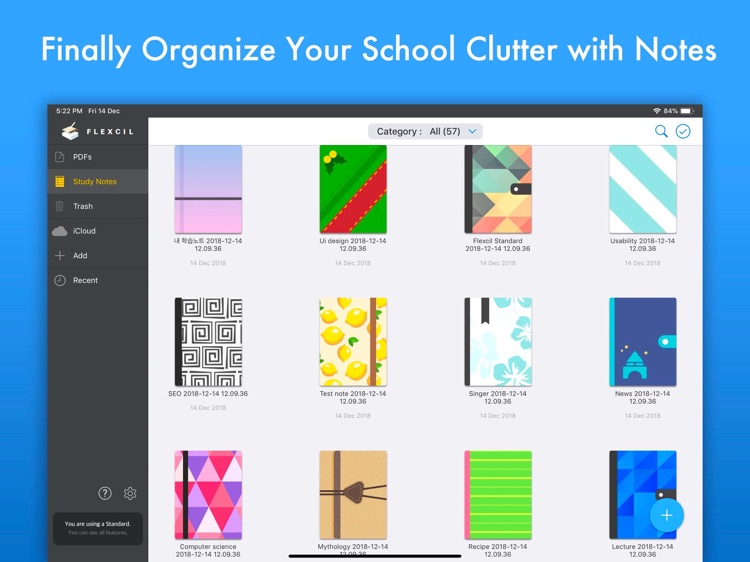Image resolution: width=750 pixels, height=562 pixels.
Task: Click the 'SEO 2018-12-14 12.09.36' title text
Action: pos(208,394)
